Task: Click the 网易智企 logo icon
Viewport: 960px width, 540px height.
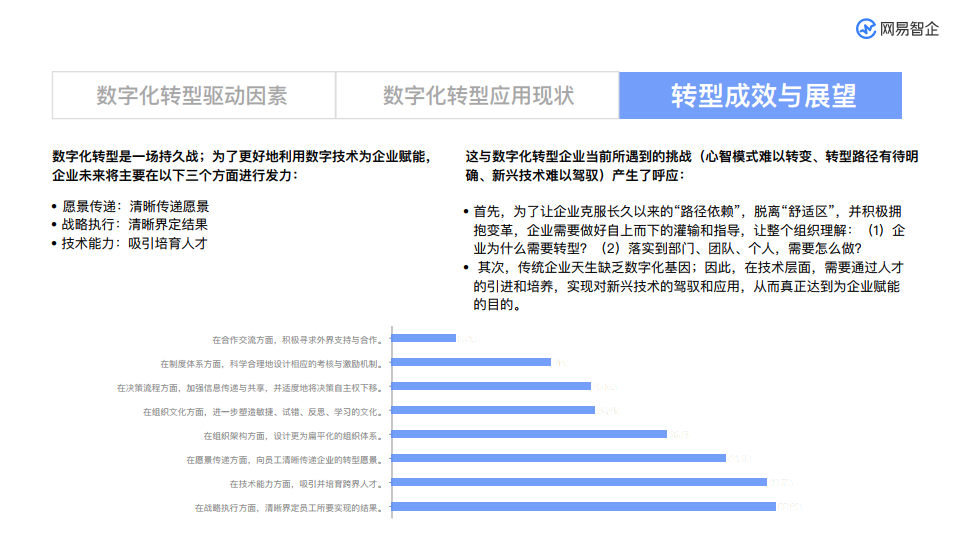Action: (866, 29)
